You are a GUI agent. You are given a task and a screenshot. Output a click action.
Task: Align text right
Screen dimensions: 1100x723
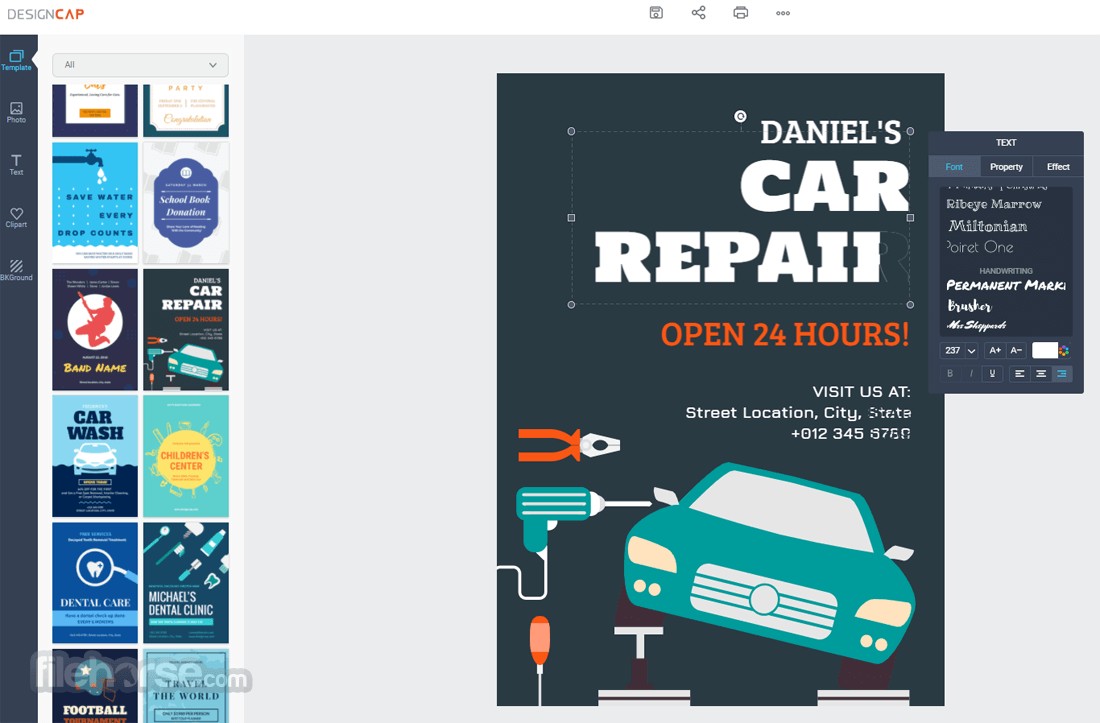[1062, 374]
